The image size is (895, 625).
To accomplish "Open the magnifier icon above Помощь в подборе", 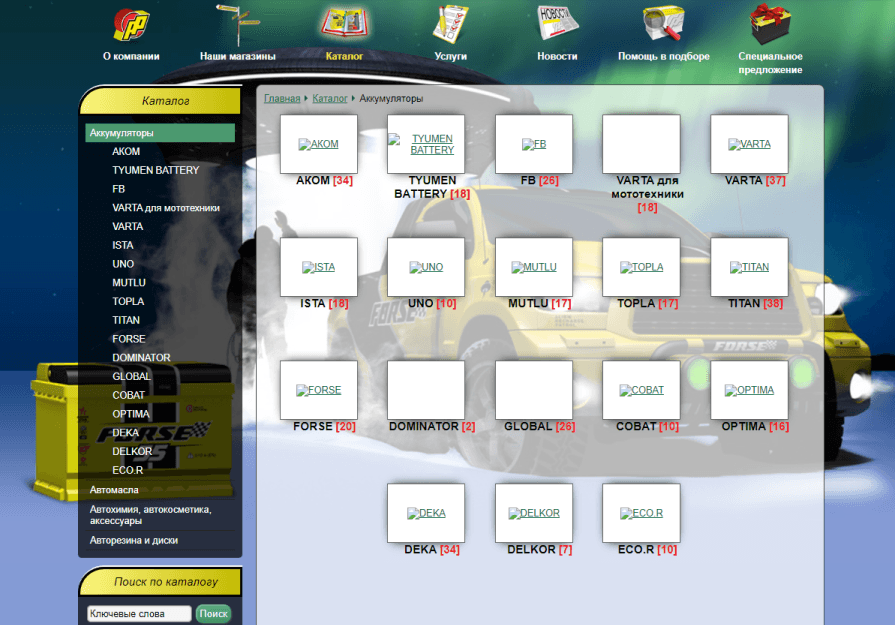I will pos(664,23).
